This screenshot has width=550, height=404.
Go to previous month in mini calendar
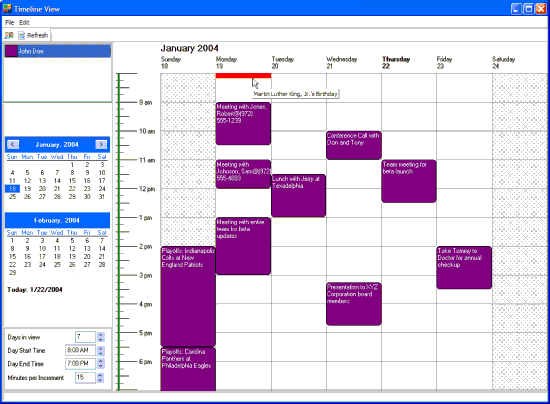pos(13,144)
